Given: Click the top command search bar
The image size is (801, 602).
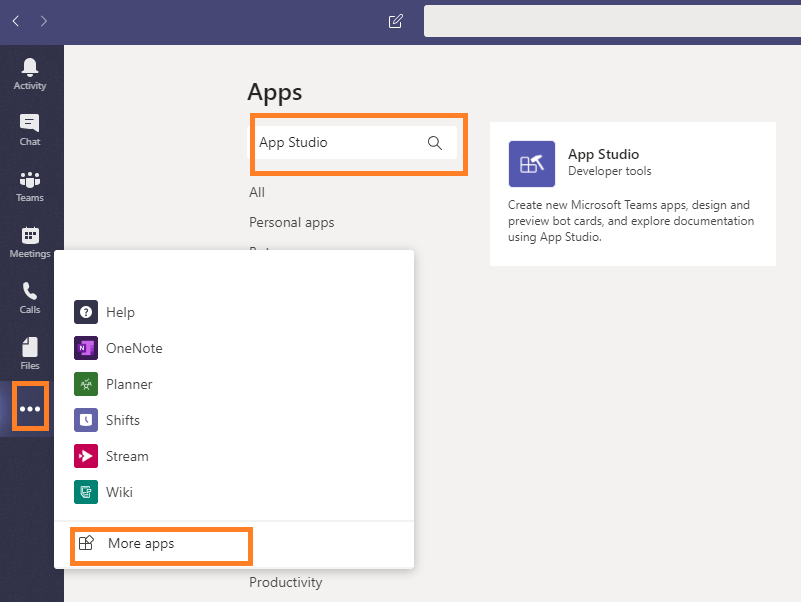Looking at the screenshot, I should (612, 21).
